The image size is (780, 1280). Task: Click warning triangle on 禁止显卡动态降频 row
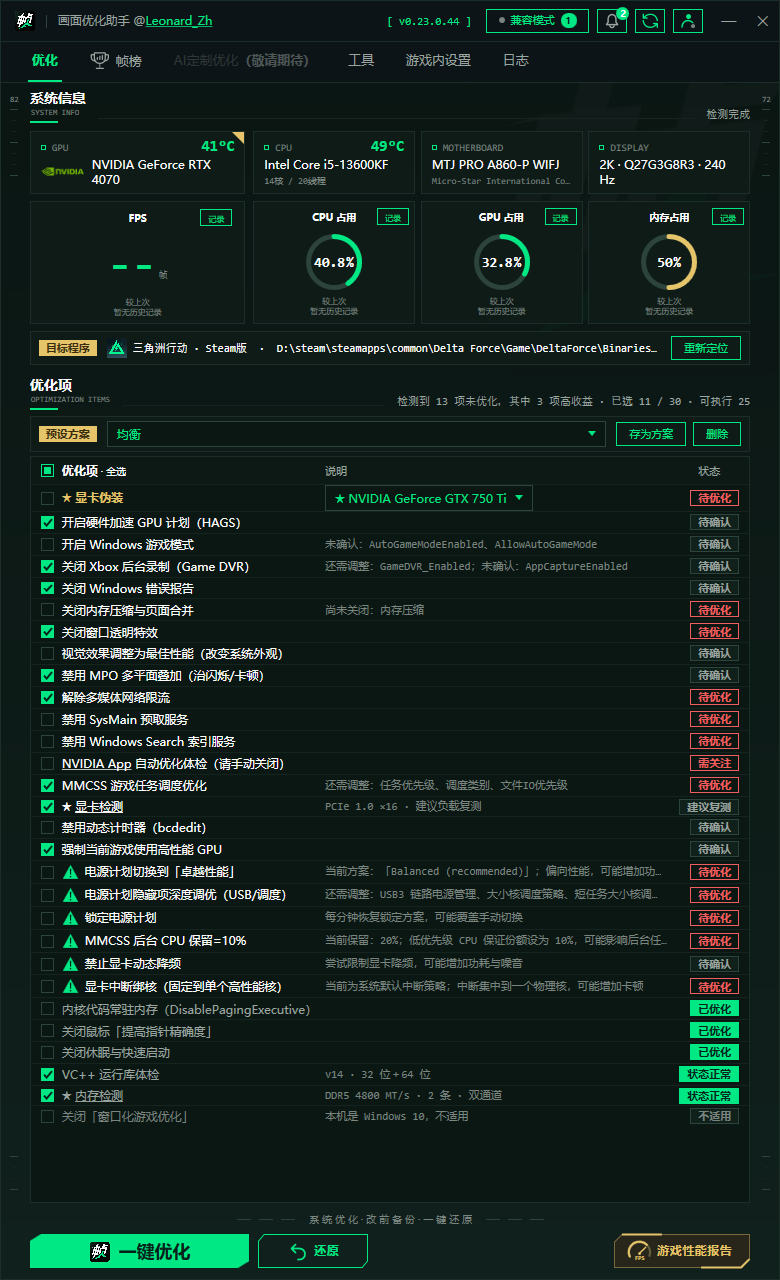(71, 963)
